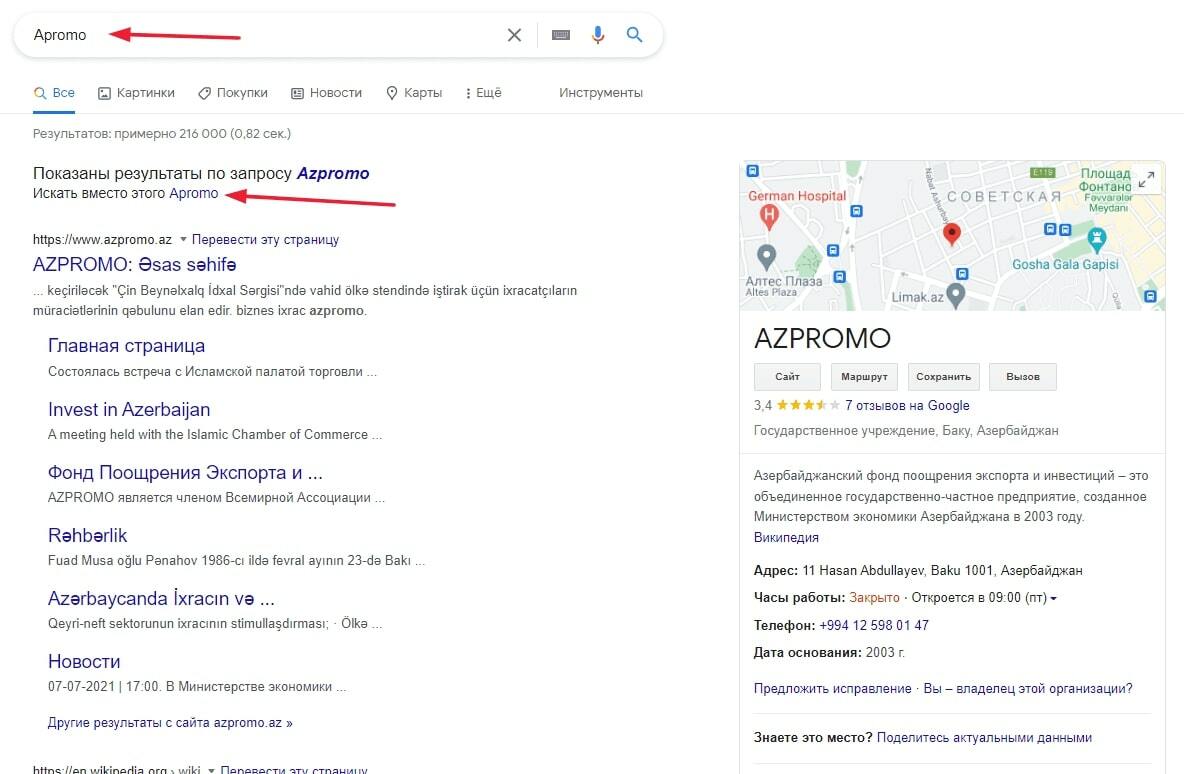Image resolution: width=1184 pixels, height=774 pixels.
Task: Open dropdown arrow next to azpromo.az URL
Action: 183,239
